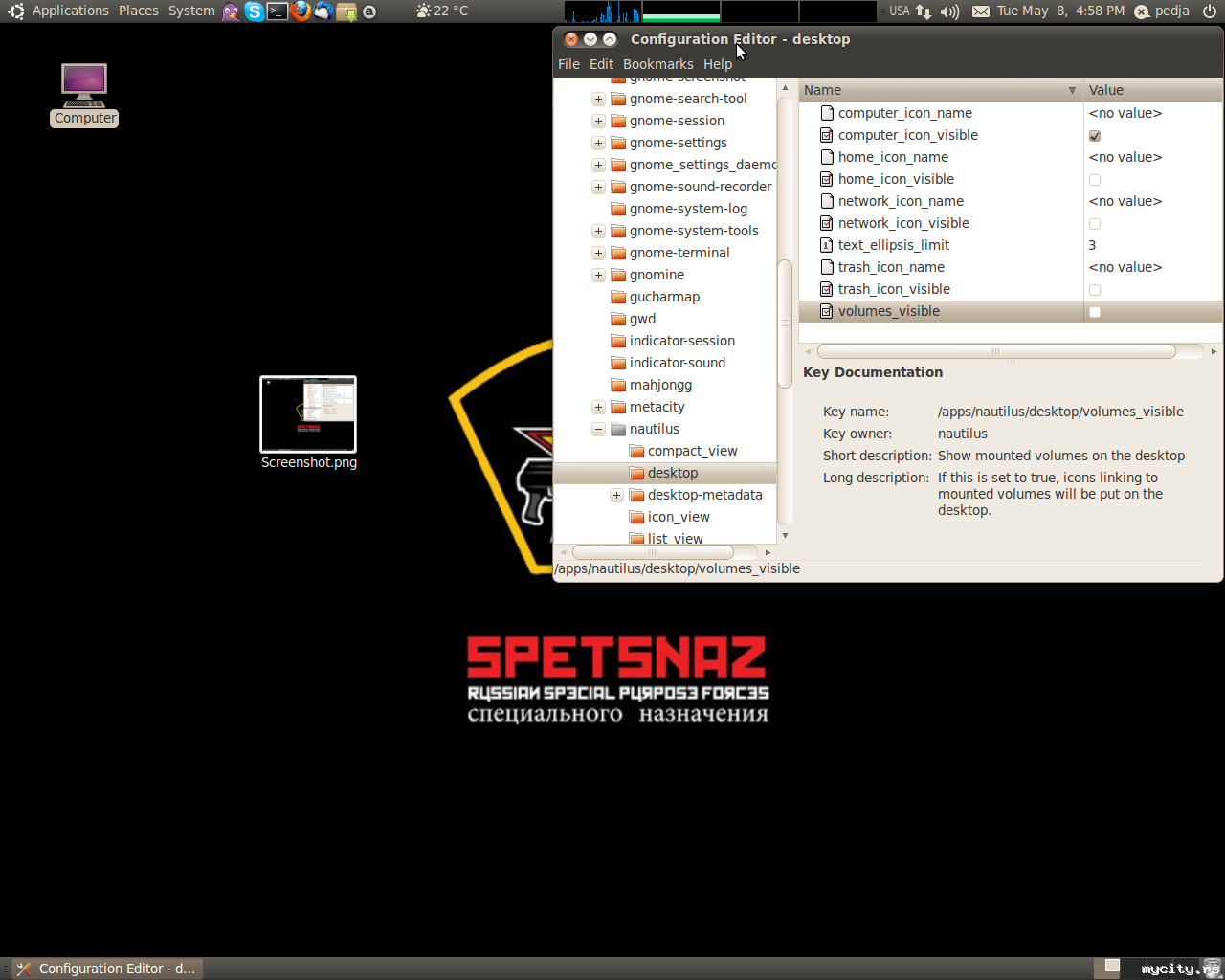
Task: Click the key list horizontal scrollbar
Action: (x=996, y=351)
